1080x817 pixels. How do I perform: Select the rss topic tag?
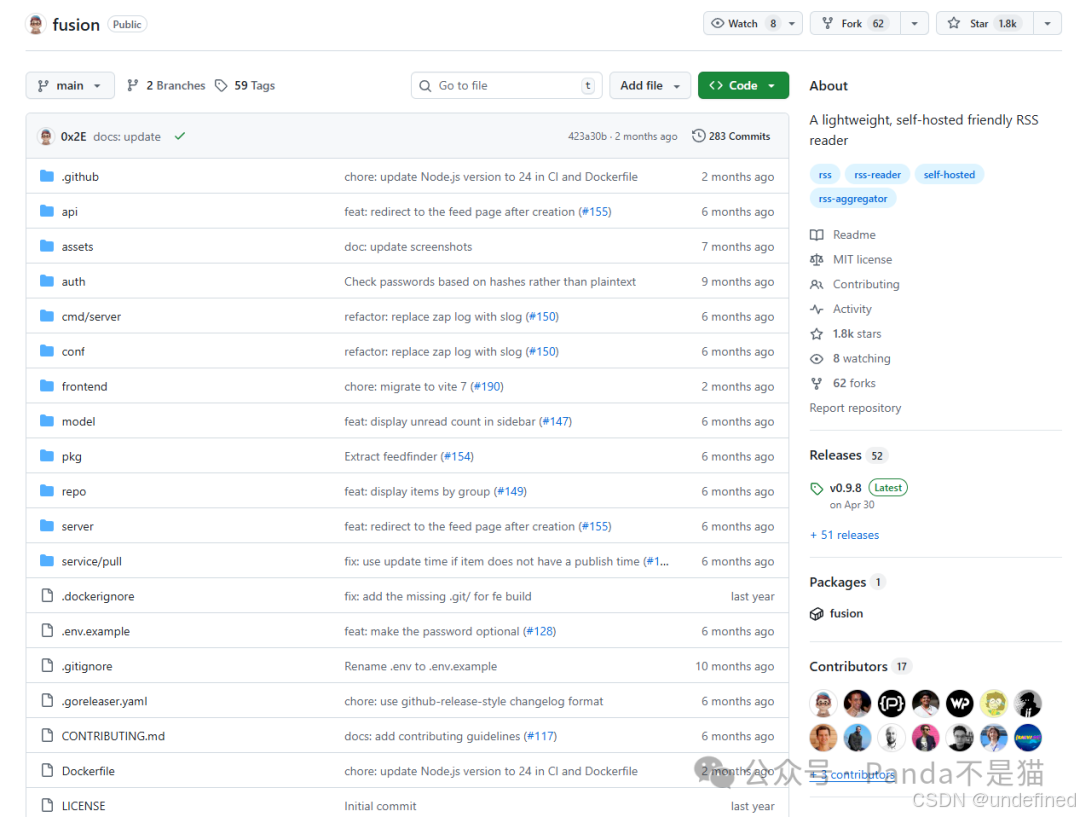pyautogui.click(x=825, y=175)
